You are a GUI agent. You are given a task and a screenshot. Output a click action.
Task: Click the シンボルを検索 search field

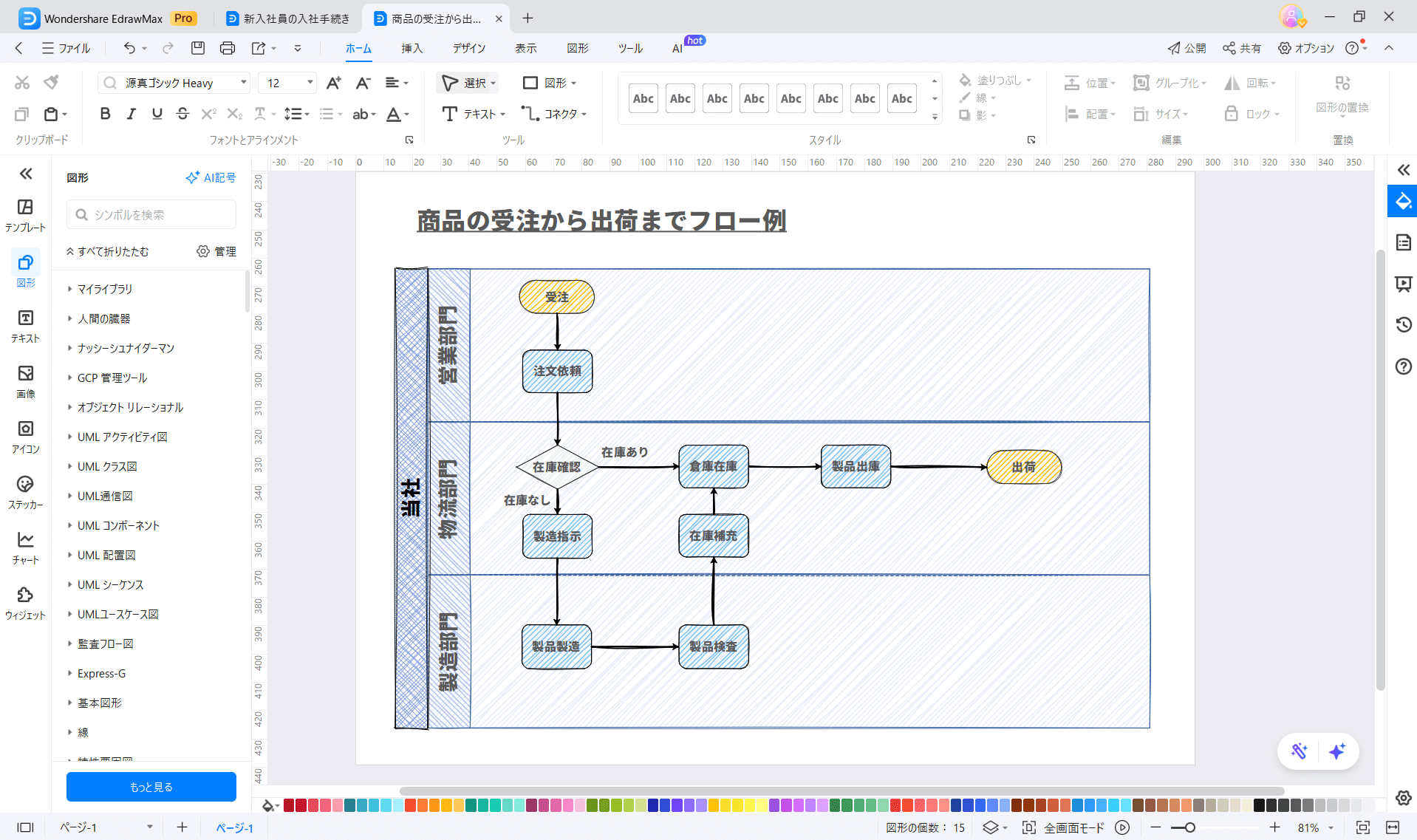click(151, 214)
